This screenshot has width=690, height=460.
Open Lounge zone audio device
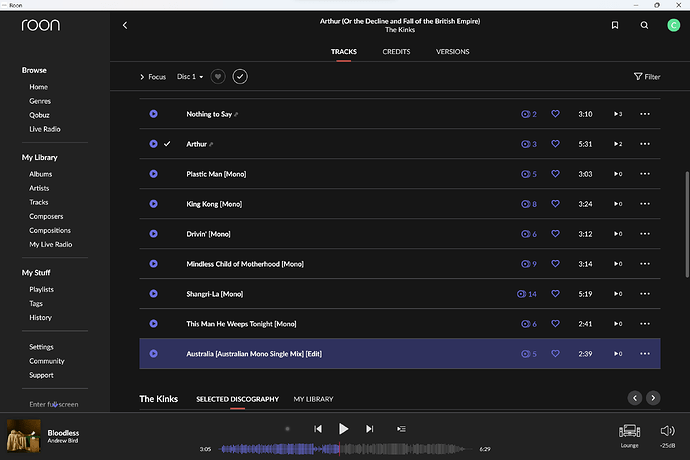pyautogui.click(x=629, y=435)
